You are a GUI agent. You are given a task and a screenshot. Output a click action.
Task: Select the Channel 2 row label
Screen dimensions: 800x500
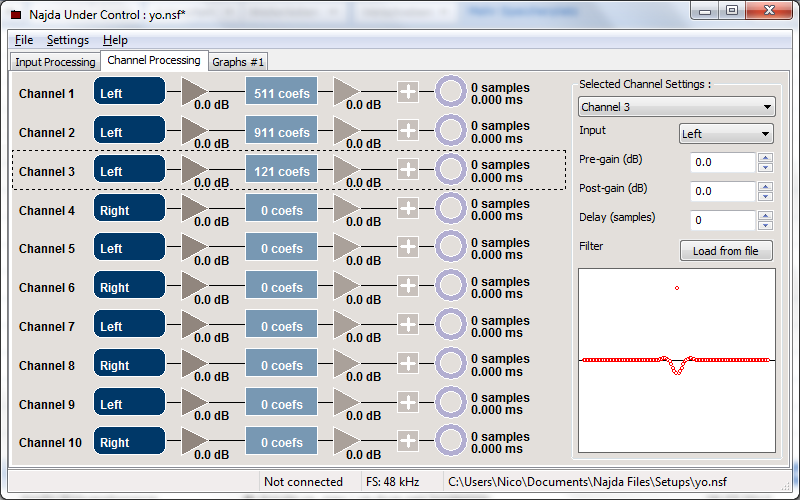coord(47,133)
